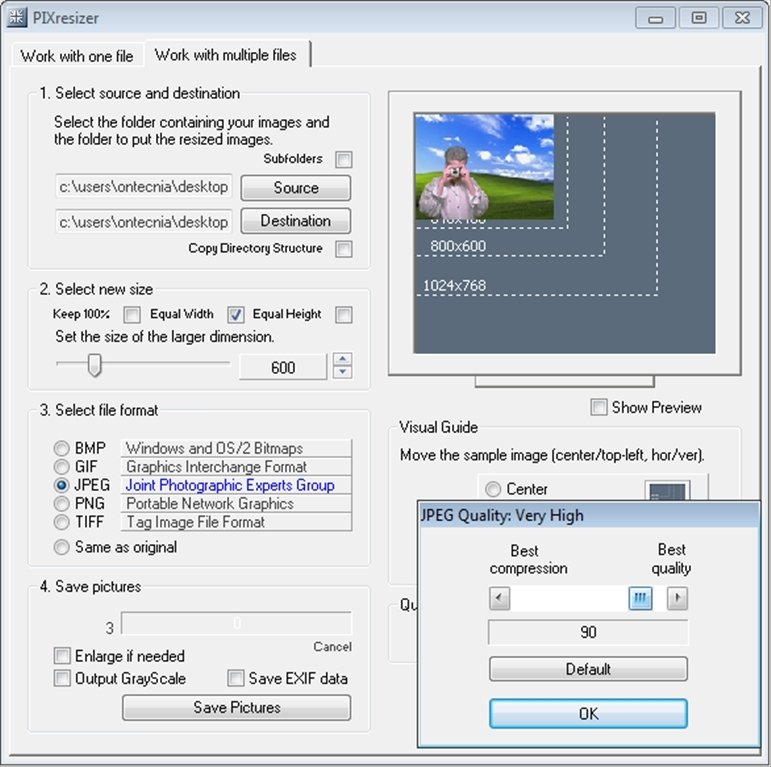Select Work with multiple files tab

coord(226,55)
